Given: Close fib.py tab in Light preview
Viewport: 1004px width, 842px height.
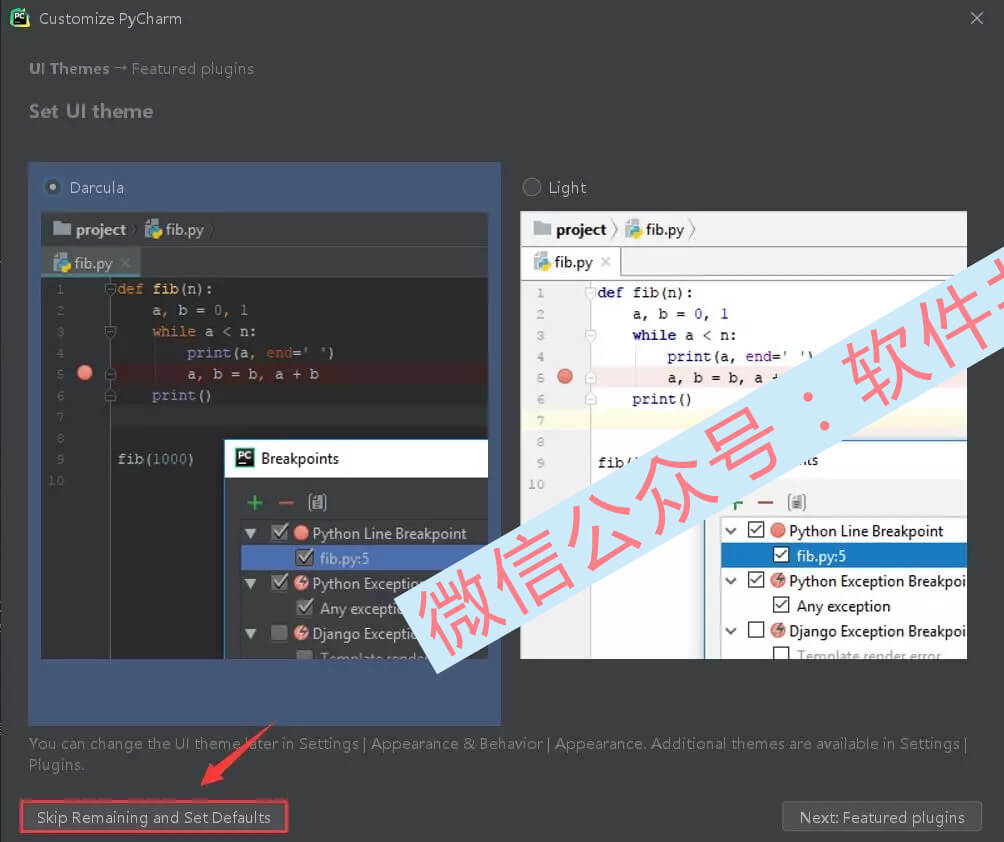Looking at the screenshot, I should [606, 261].
